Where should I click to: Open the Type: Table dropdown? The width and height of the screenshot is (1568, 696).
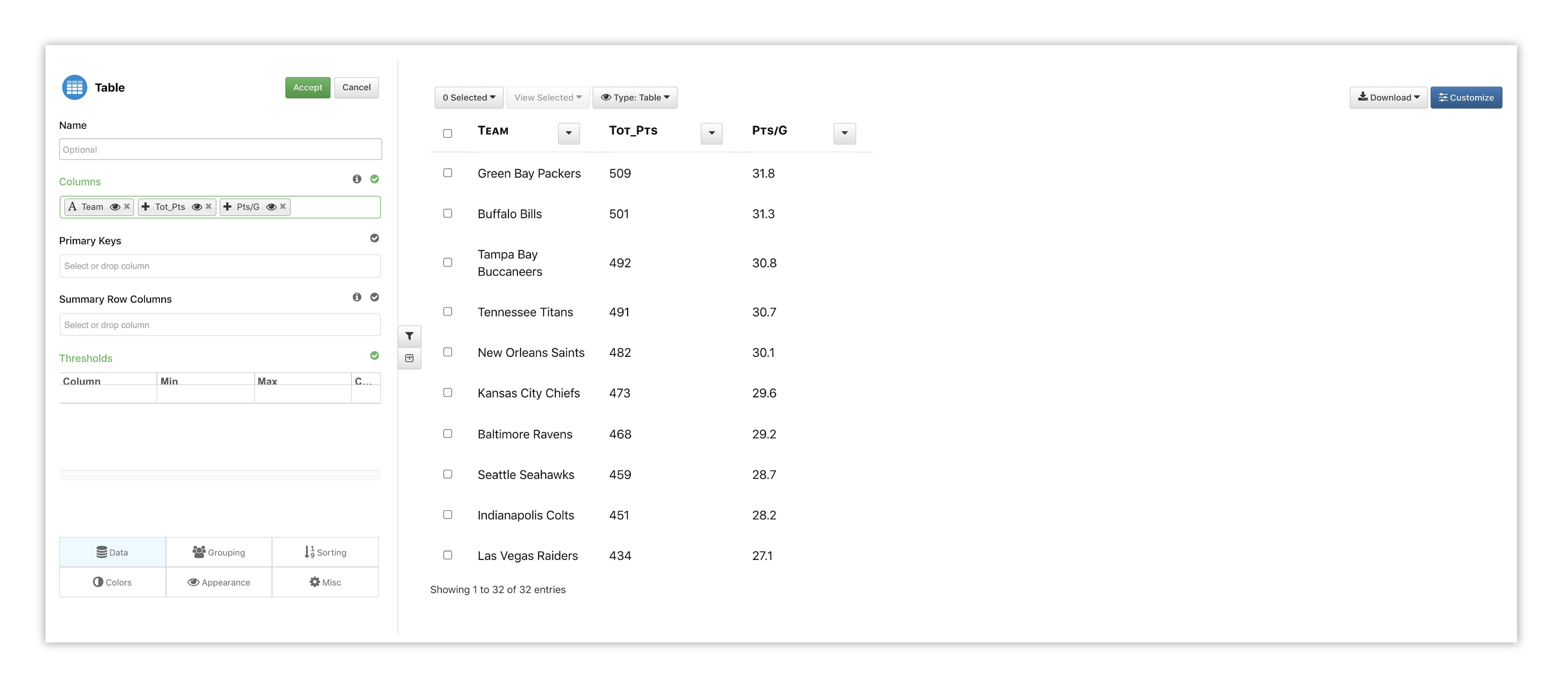[x=635, y=97]
